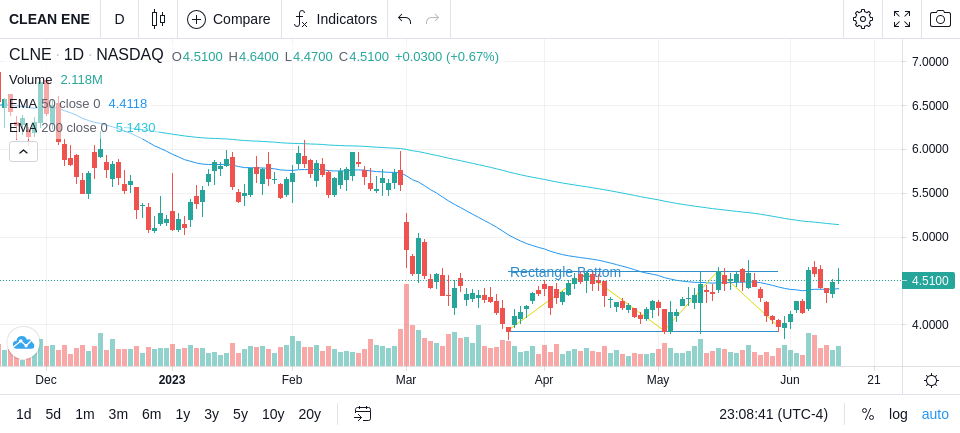Click the Apr time axis label
The image size is (960, 433).
(544, 380)
